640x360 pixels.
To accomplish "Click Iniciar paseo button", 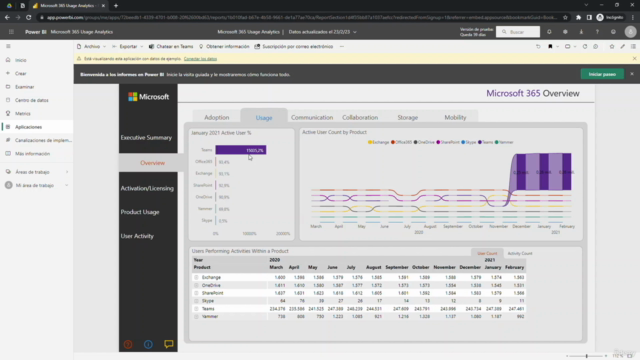I will pyautogui.click(x=602, y=74).
